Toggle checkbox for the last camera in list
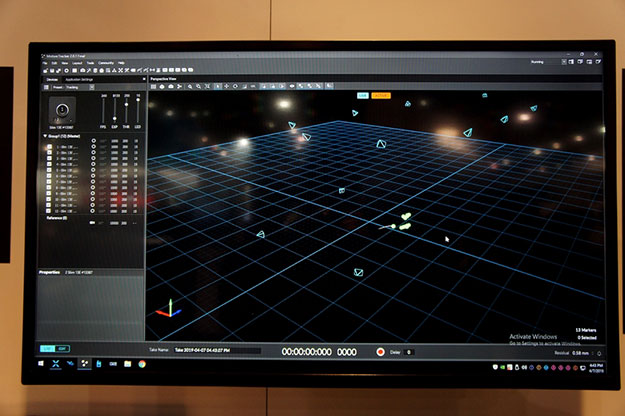Image resolution: width=625 pixels, height=416 pixels. point(51,211)
